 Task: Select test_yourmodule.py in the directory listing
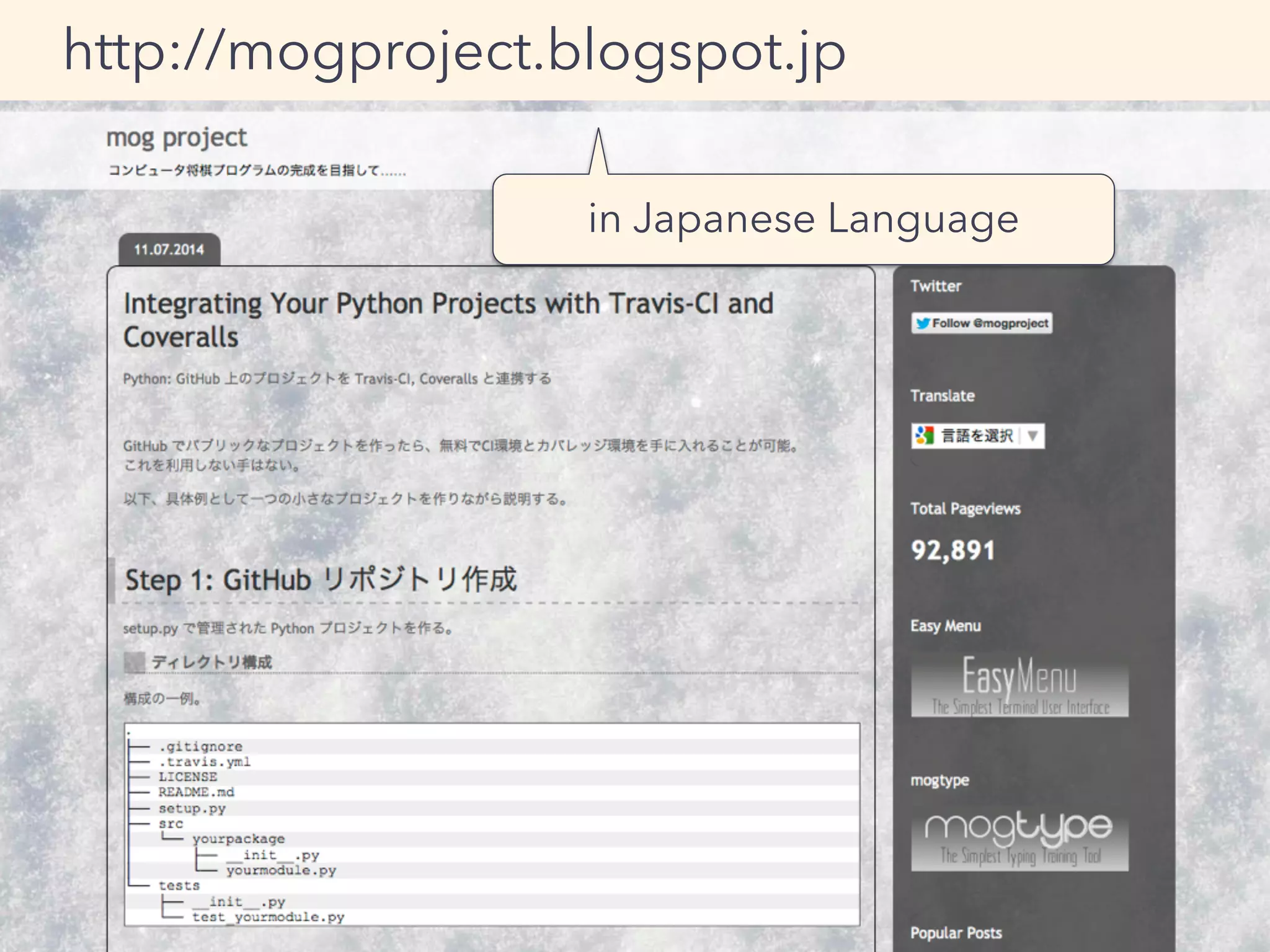pos(268,917)
